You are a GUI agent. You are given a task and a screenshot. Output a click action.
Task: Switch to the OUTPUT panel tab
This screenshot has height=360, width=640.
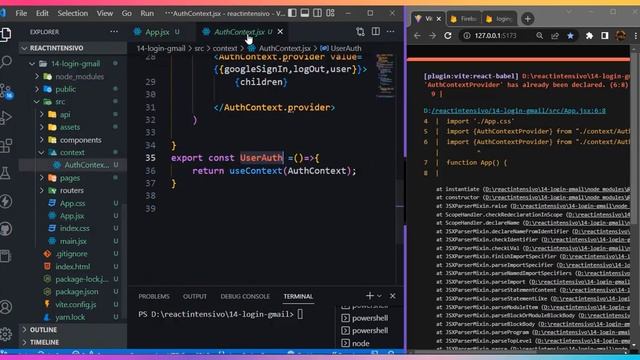195,296
